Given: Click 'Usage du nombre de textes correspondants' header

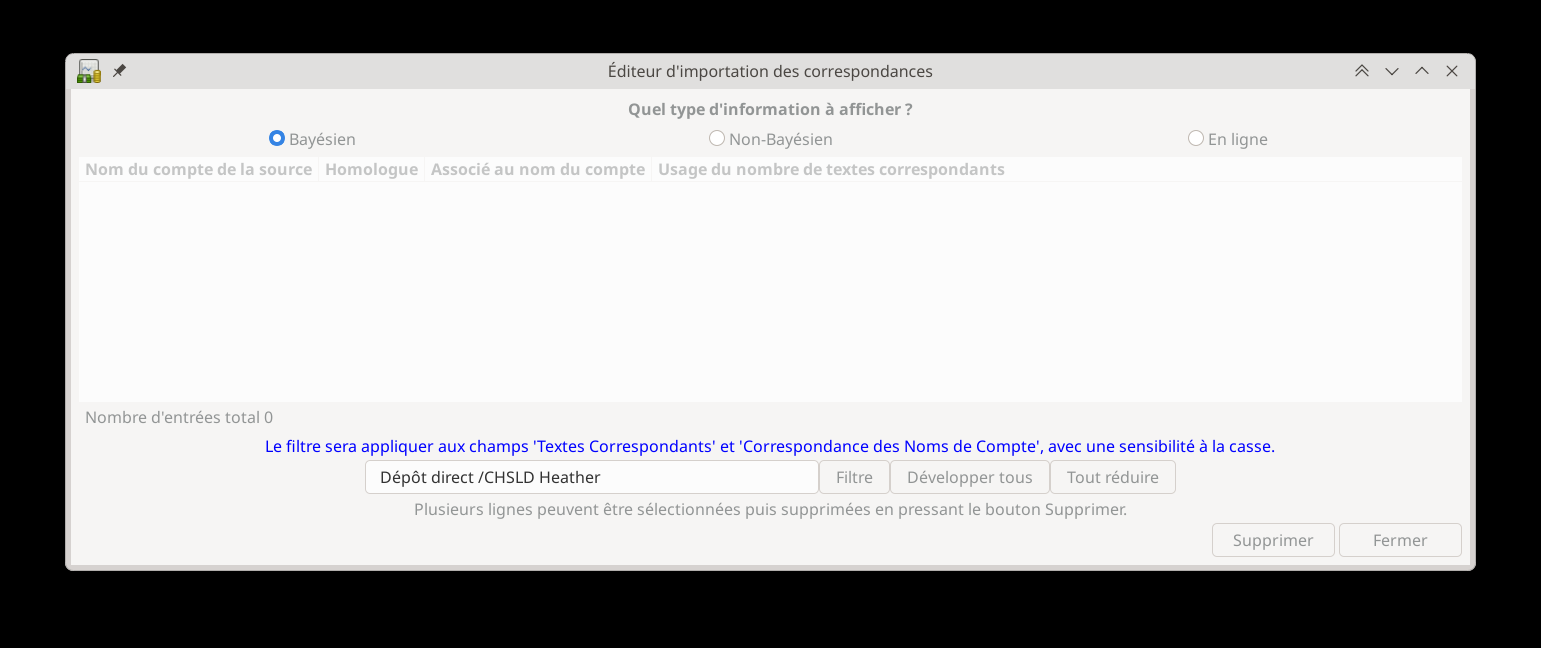Looking at the screenshot, I should [830, 170].
